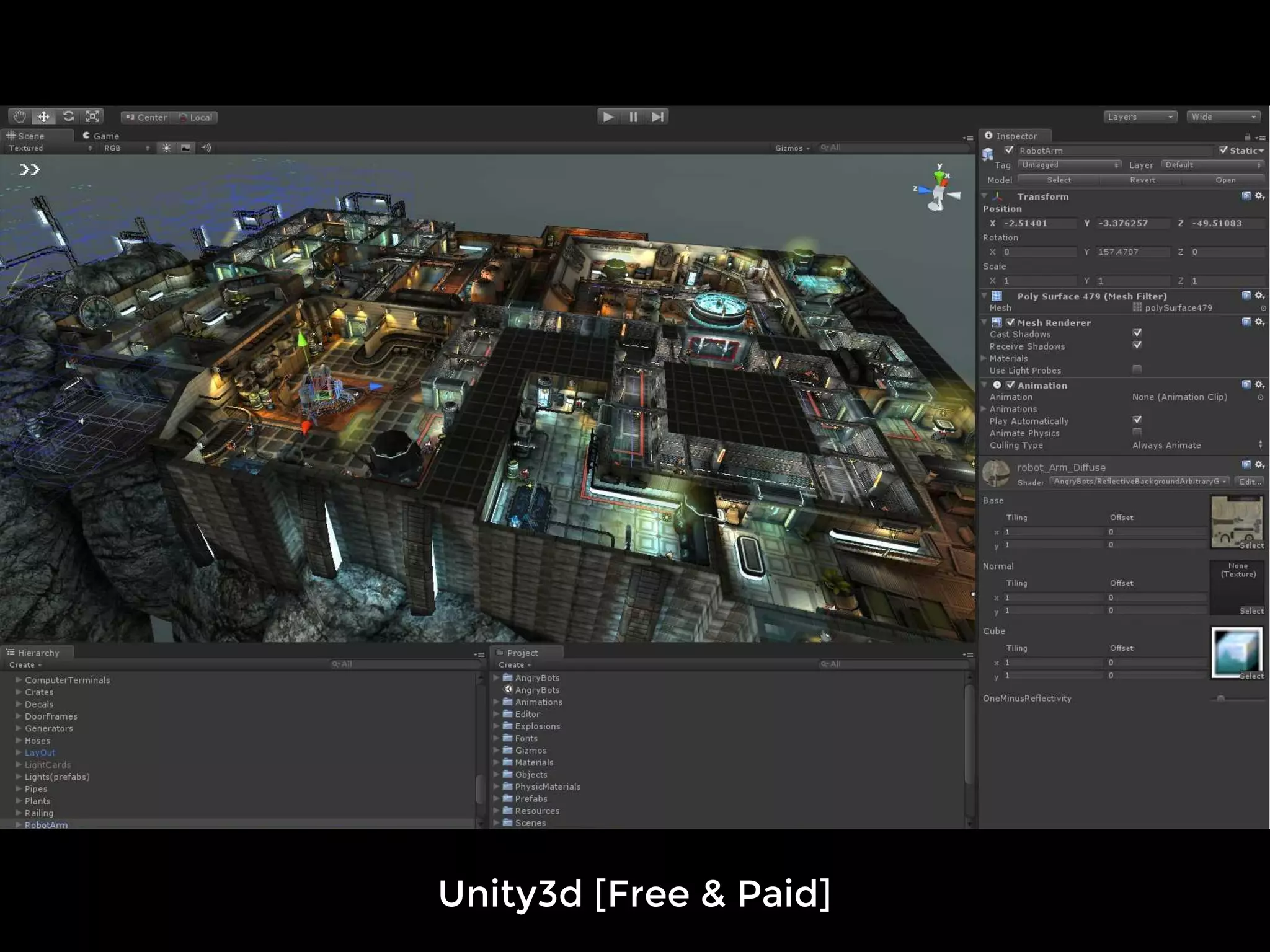Enable Use Light Probes checkbox

1137,369
